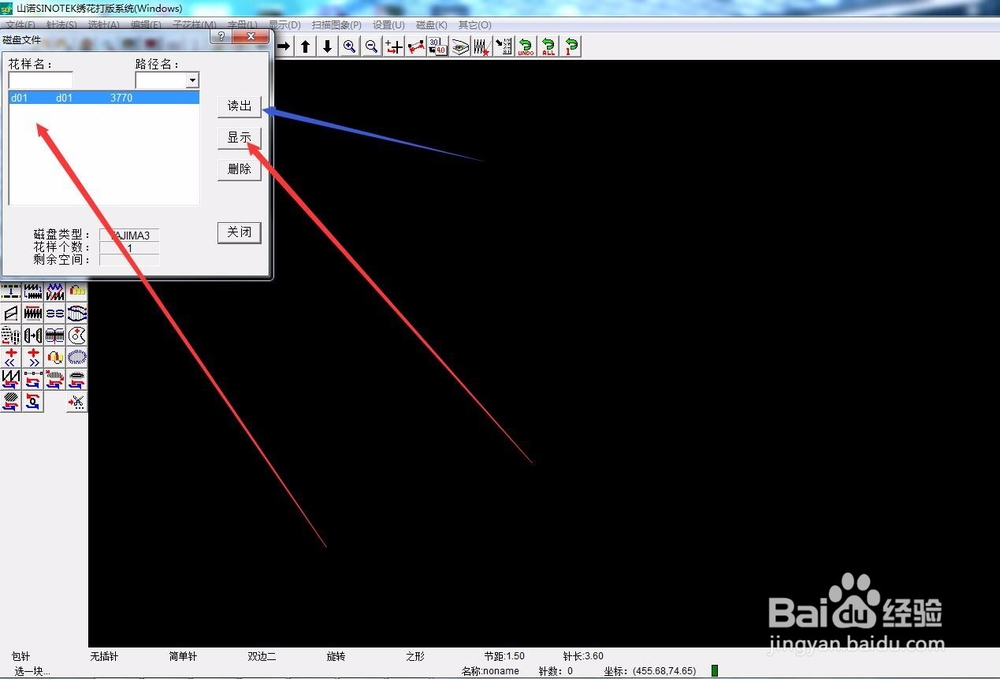Click the oval shape convert tool
This screenshot has width=1000, height=679.
pos(77,379)
